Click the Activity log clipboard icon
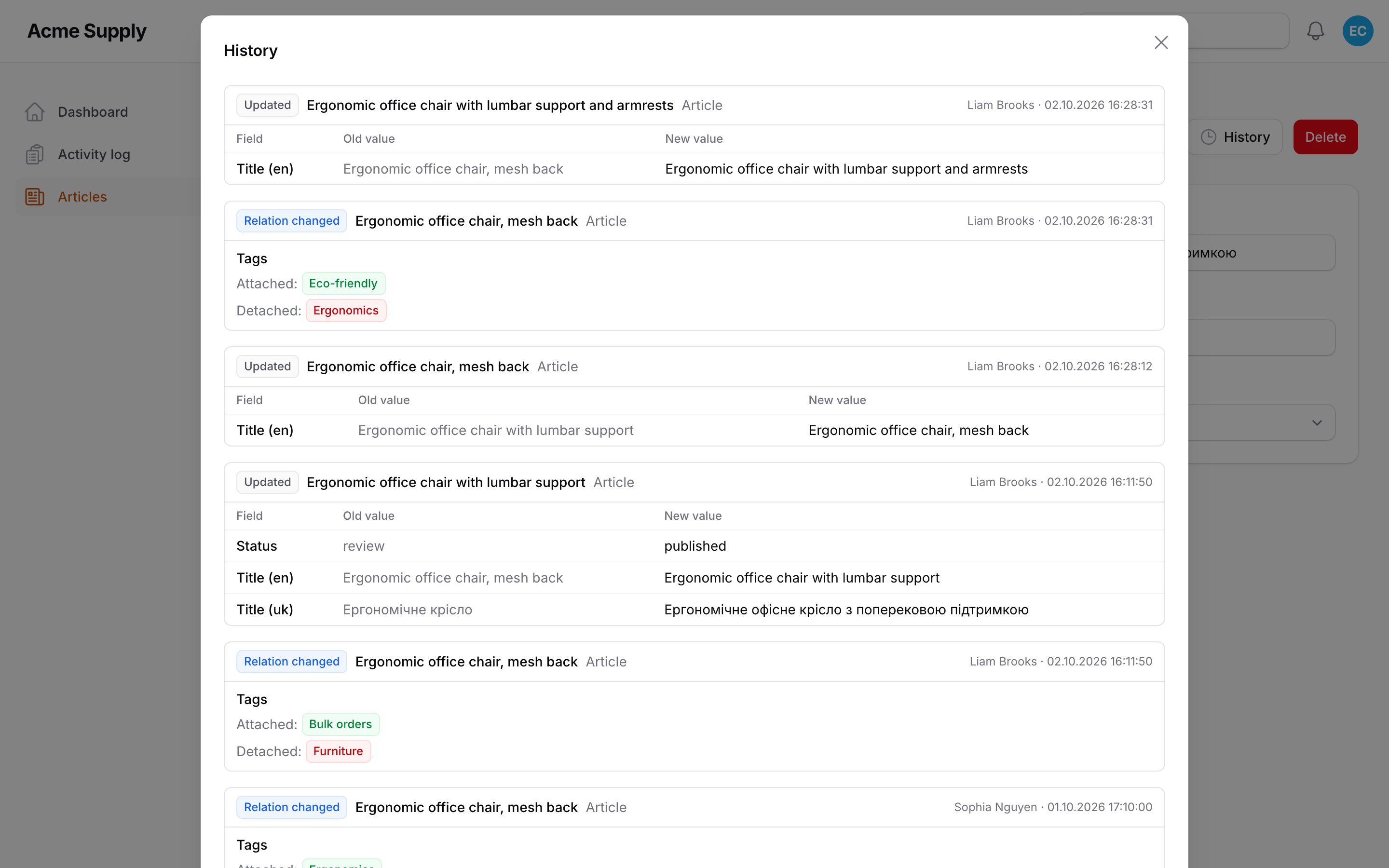This screenshot has width=1389, height=868. (34, 154)
